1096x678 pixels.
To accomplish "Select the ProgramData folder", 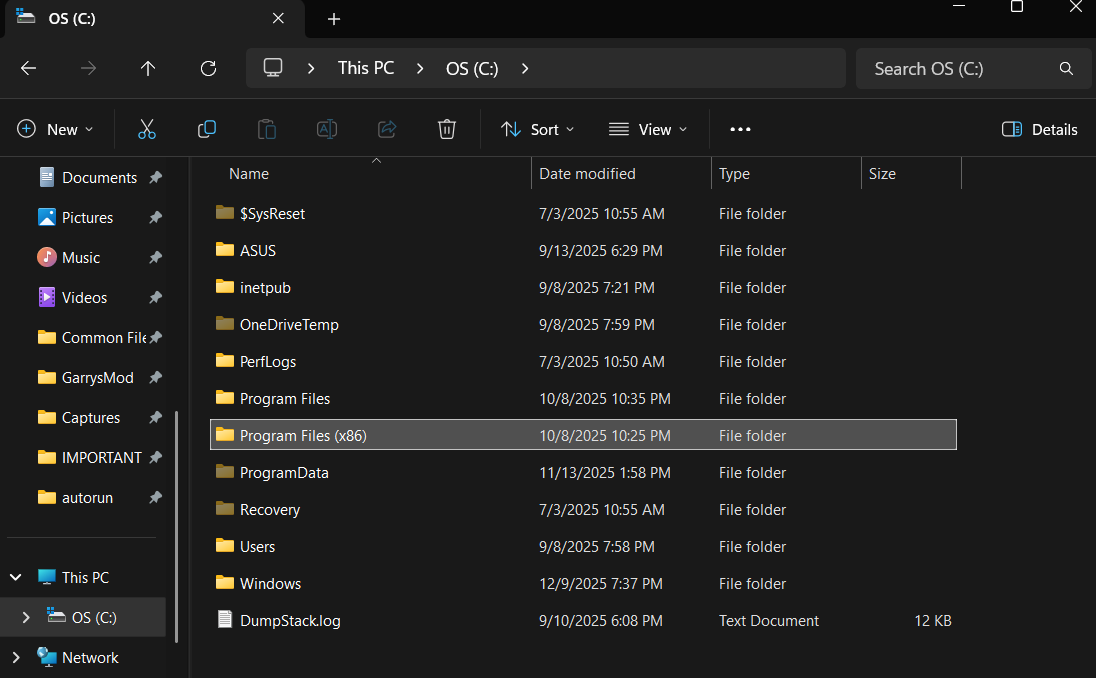I will (284, 473).
